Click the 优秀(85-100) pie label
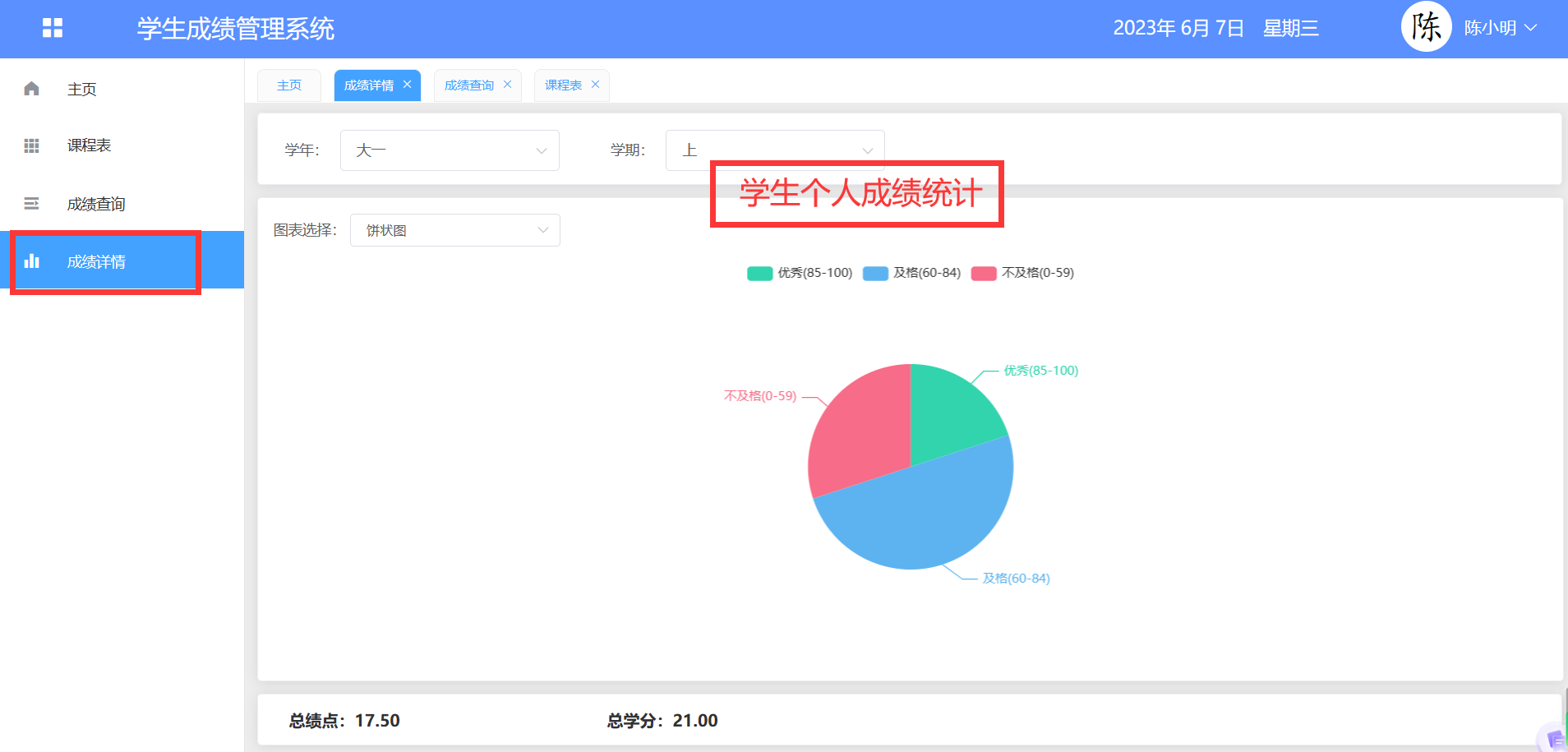This screenshot has width=1568, height=752. (1040, 371)
